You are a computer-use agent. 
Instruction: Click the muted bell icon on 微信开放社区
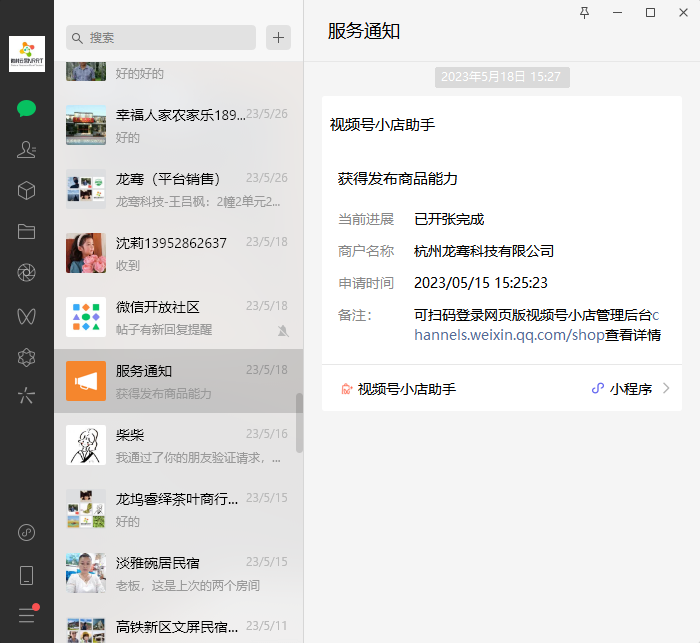click(283, 331)
